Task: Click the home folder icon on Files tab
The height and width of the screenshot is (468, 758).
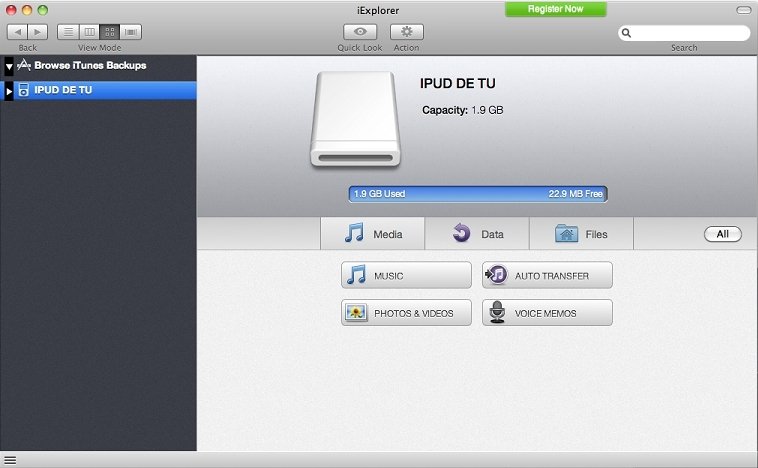Action: pyautogui.click(x=567, y=233)
